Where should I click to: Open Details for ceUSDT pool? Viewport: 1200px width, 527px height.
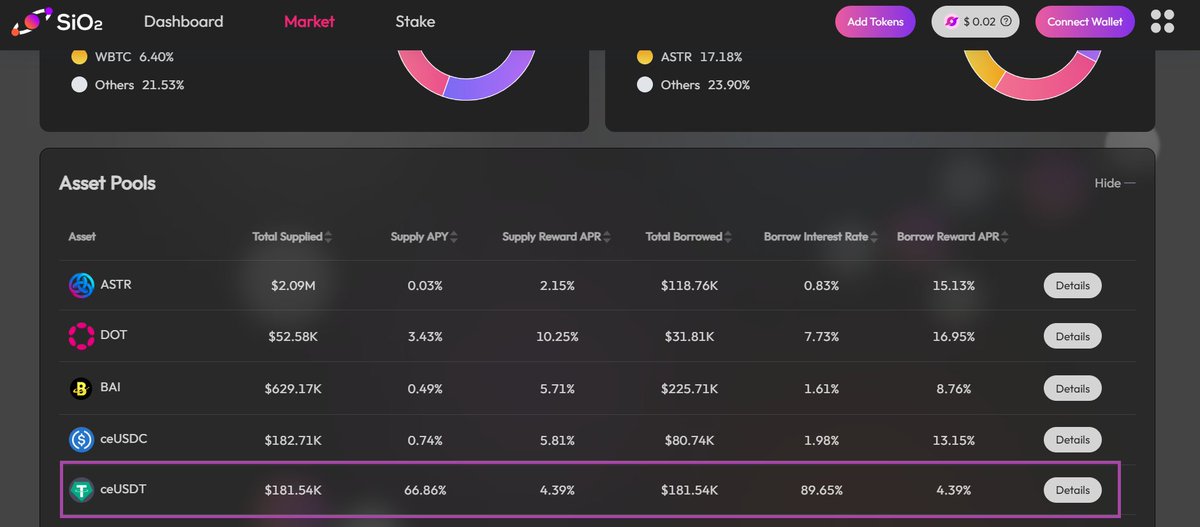pyautogui.click(x=1073, y=490)
